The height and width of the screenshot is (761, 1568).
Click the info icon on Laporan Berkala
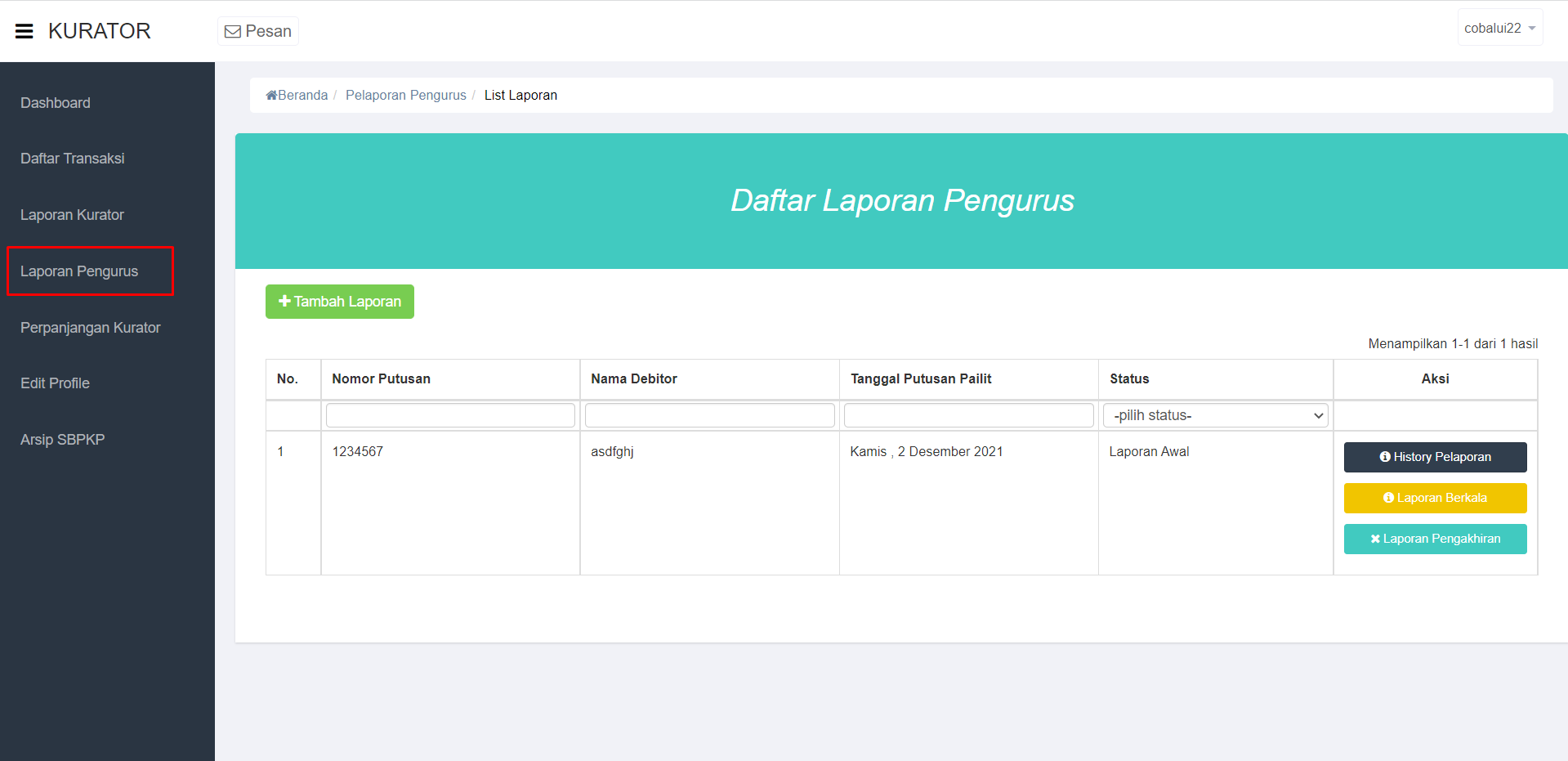[1388, 498]
